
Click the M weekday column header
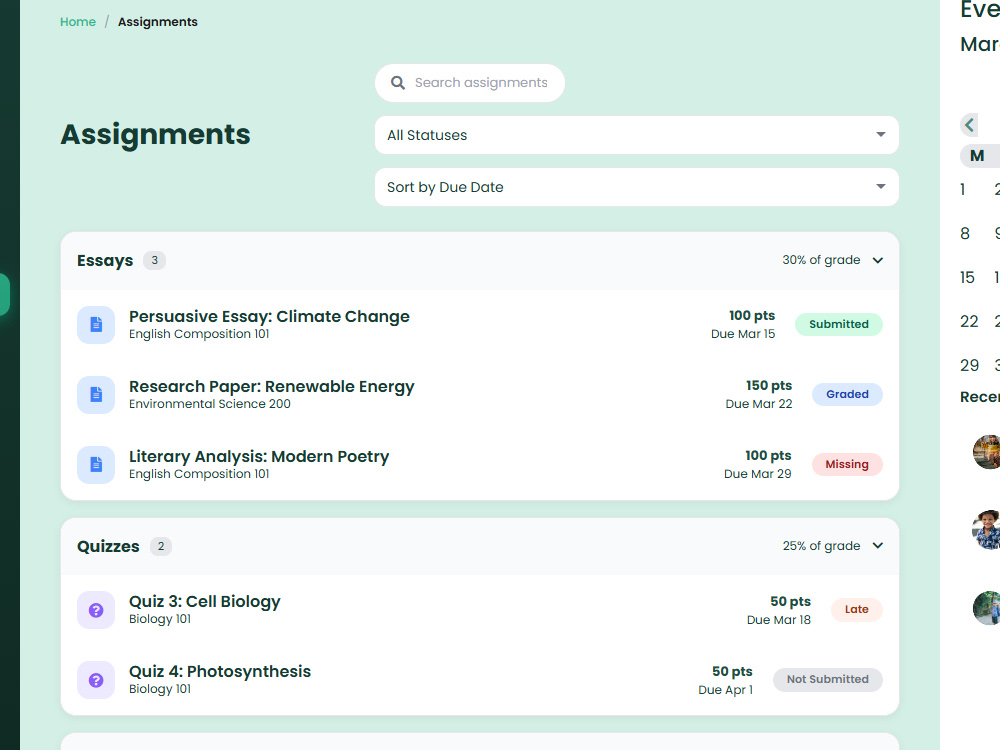pyautogui.click(x=977, y=156)
